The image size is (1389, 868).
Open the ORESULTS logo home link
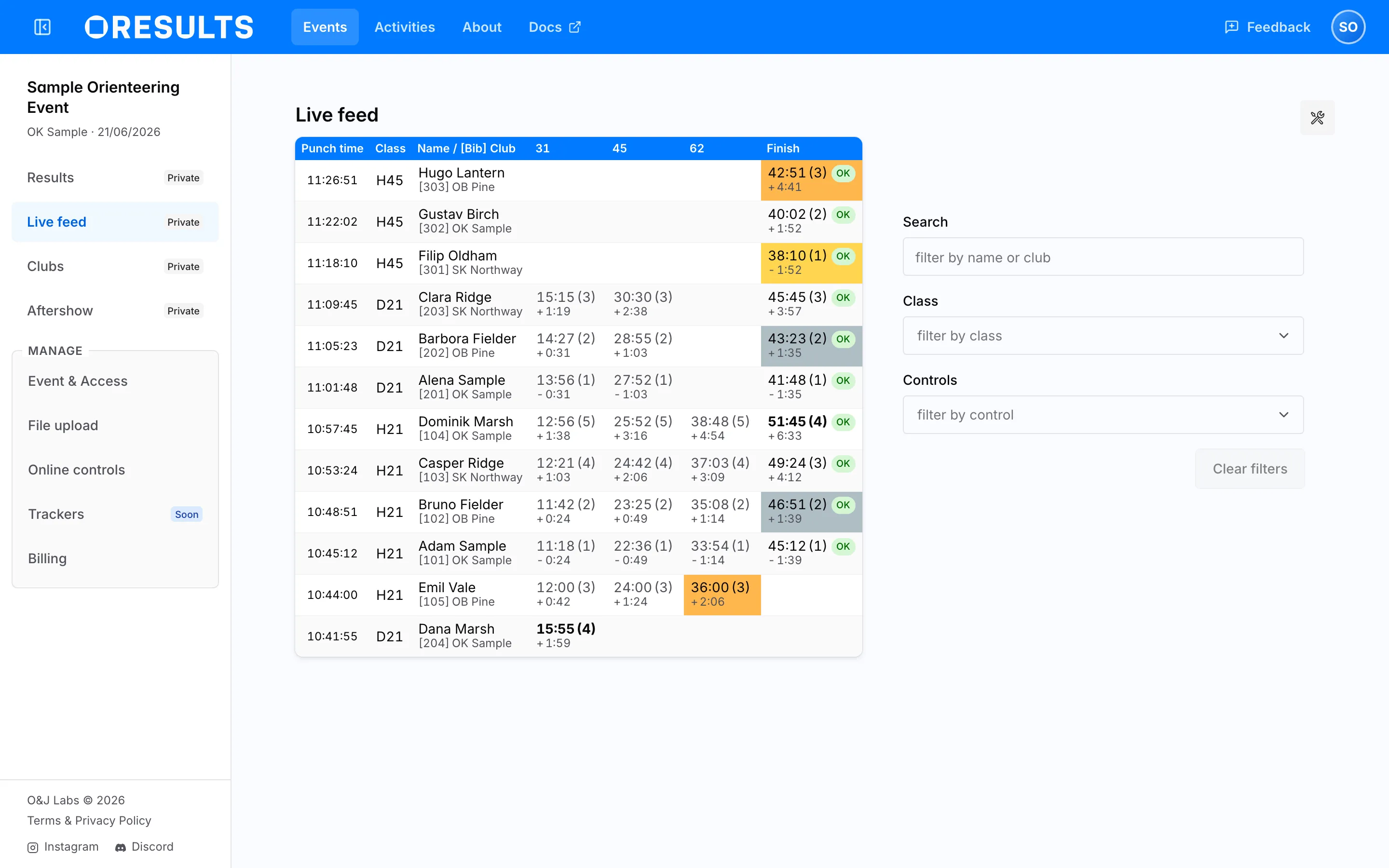coord(169,27)
